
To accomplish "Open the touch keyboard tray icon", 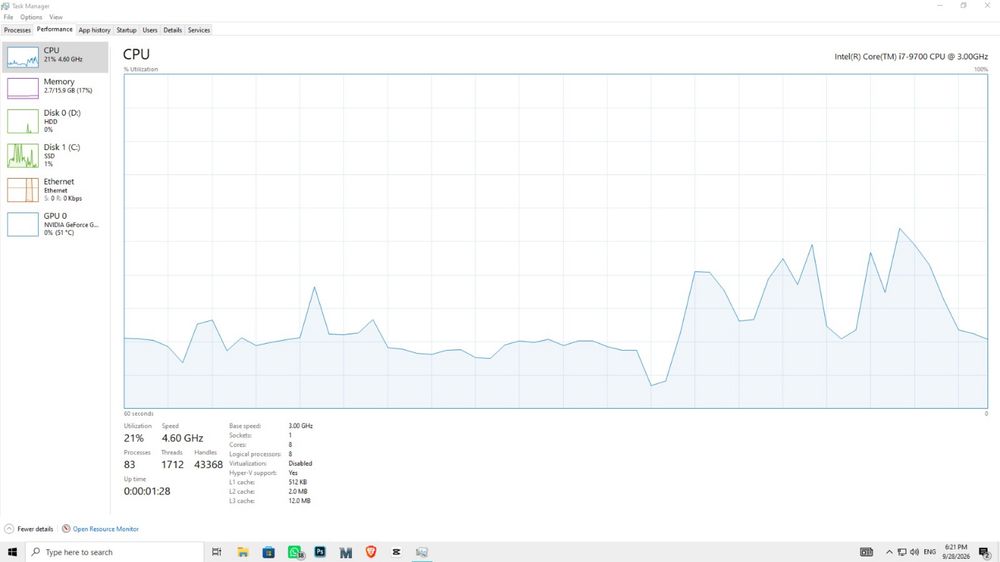I will (866, 552).
